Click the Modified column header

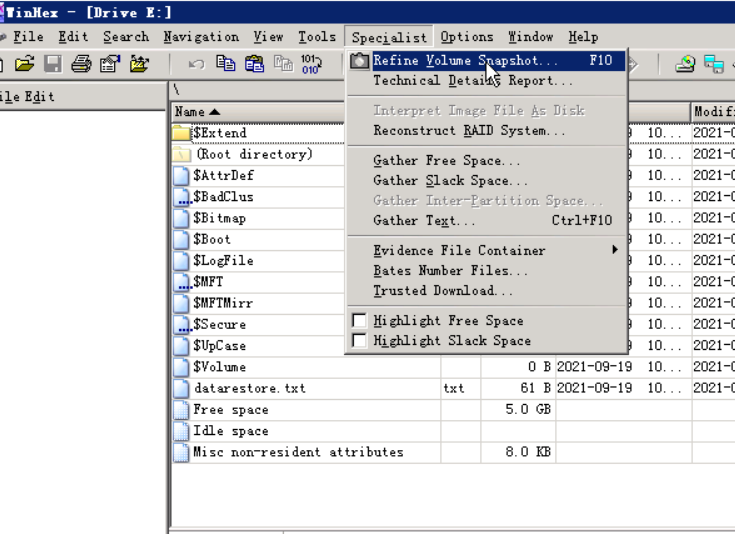(x=713, y=112)
